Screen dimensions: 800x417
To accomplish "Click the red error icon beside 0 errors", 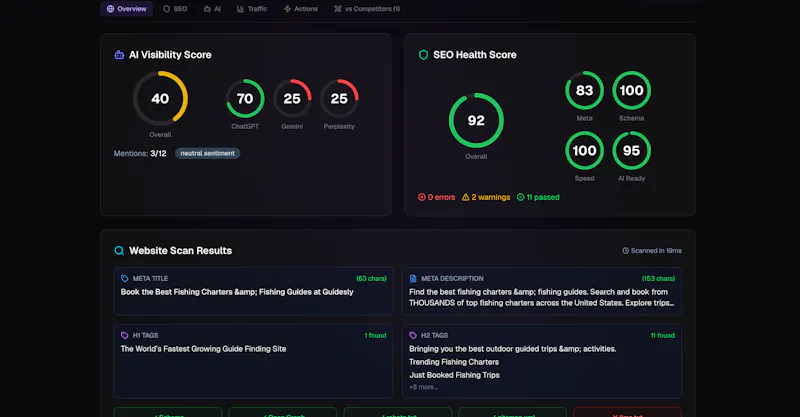I will coord(421,197).
